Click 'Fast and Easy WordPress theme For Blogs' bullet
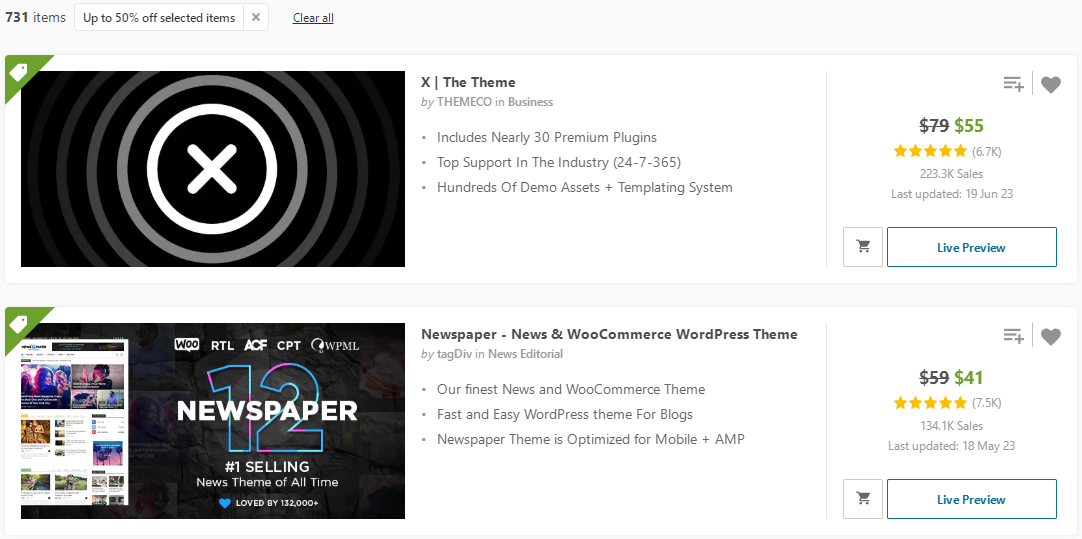This screenshot has height=539, width=1082. [564, 414]
